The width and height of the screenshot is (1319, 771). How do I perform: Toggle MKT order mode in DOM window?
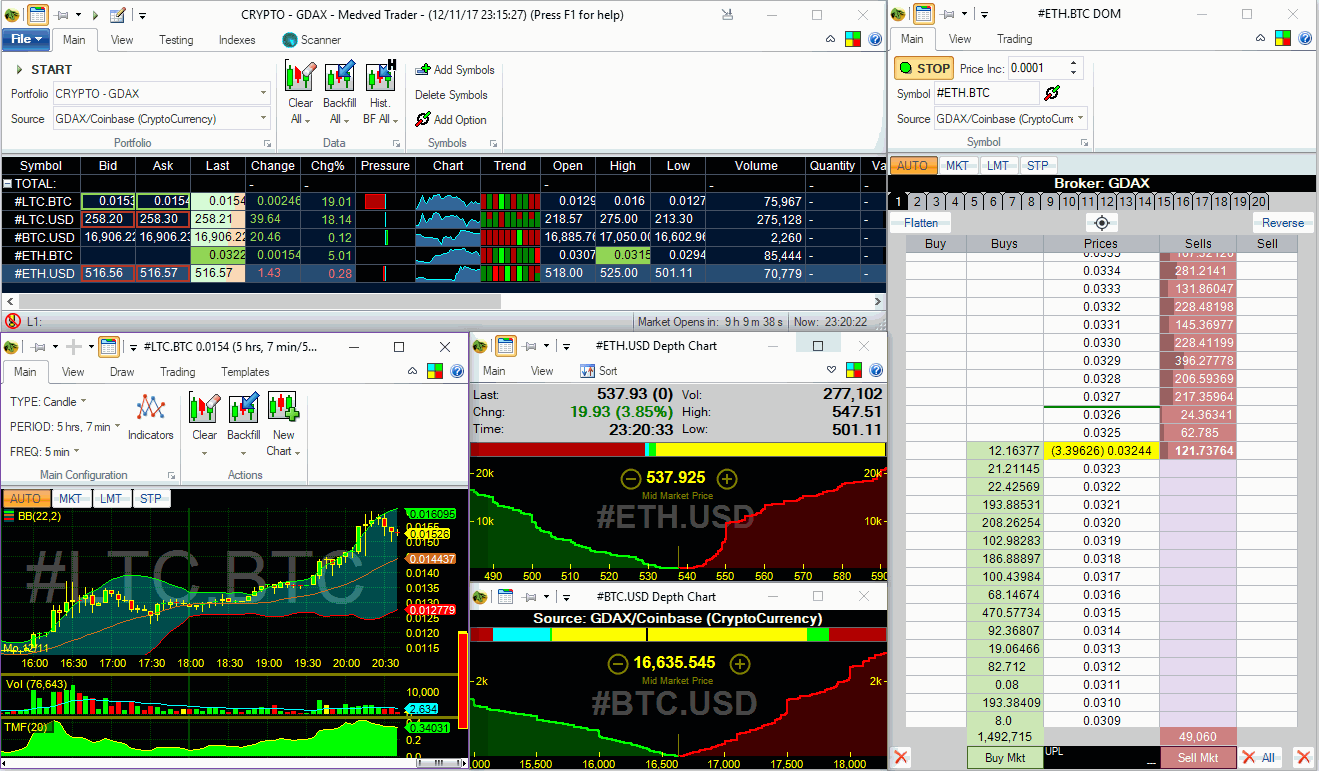click(957, 166)
